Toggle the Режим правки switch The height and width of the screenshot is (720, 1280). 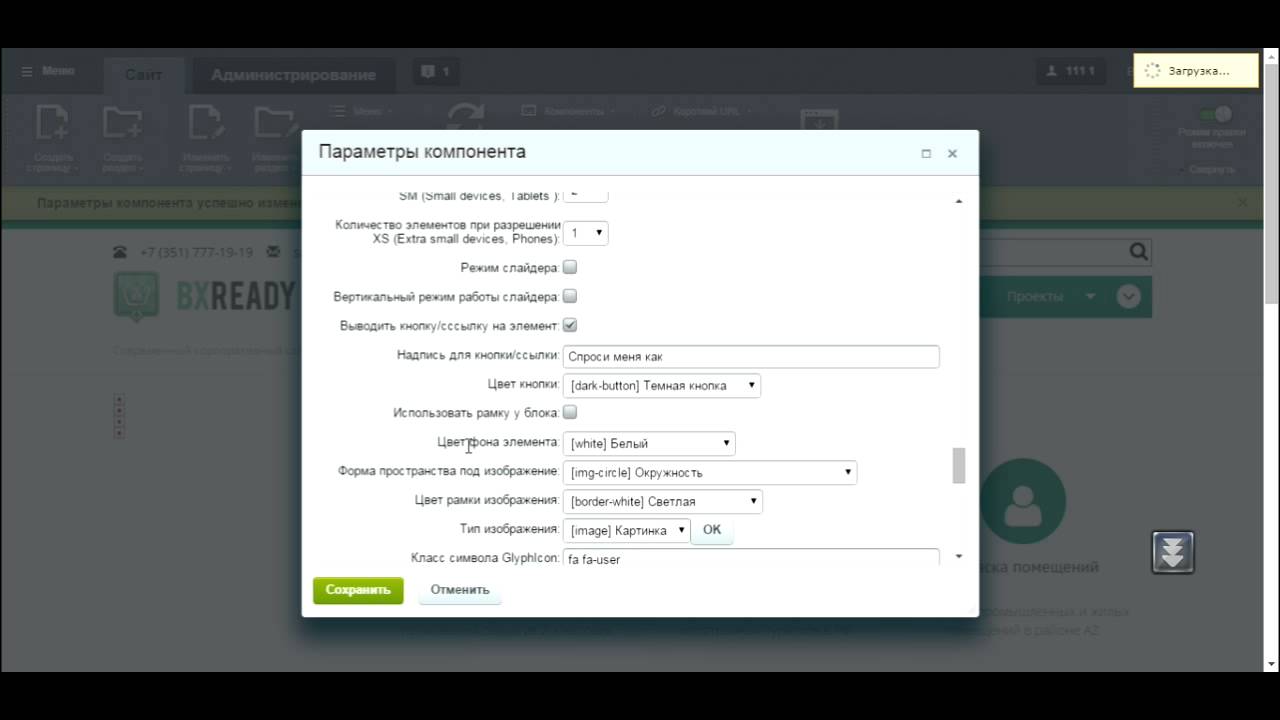point(1214,115)
